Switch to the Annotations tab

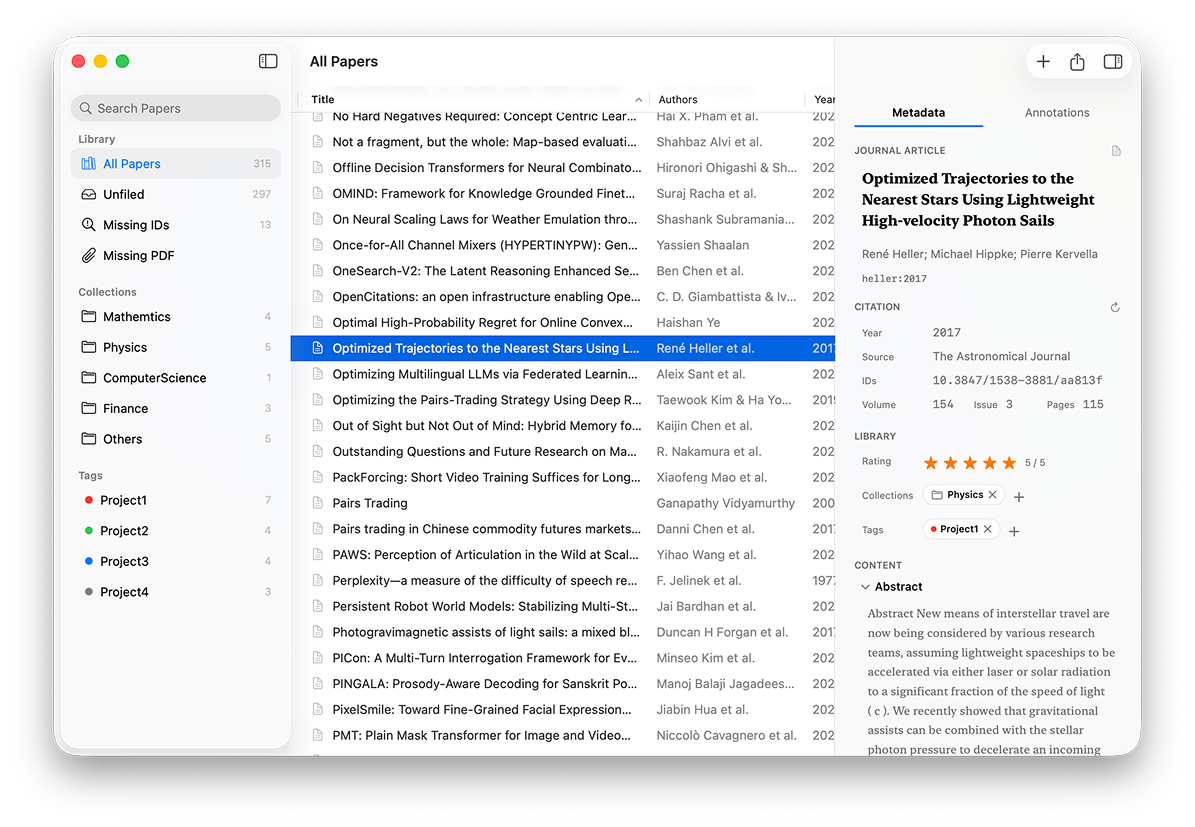click(x=1056, y=113)
